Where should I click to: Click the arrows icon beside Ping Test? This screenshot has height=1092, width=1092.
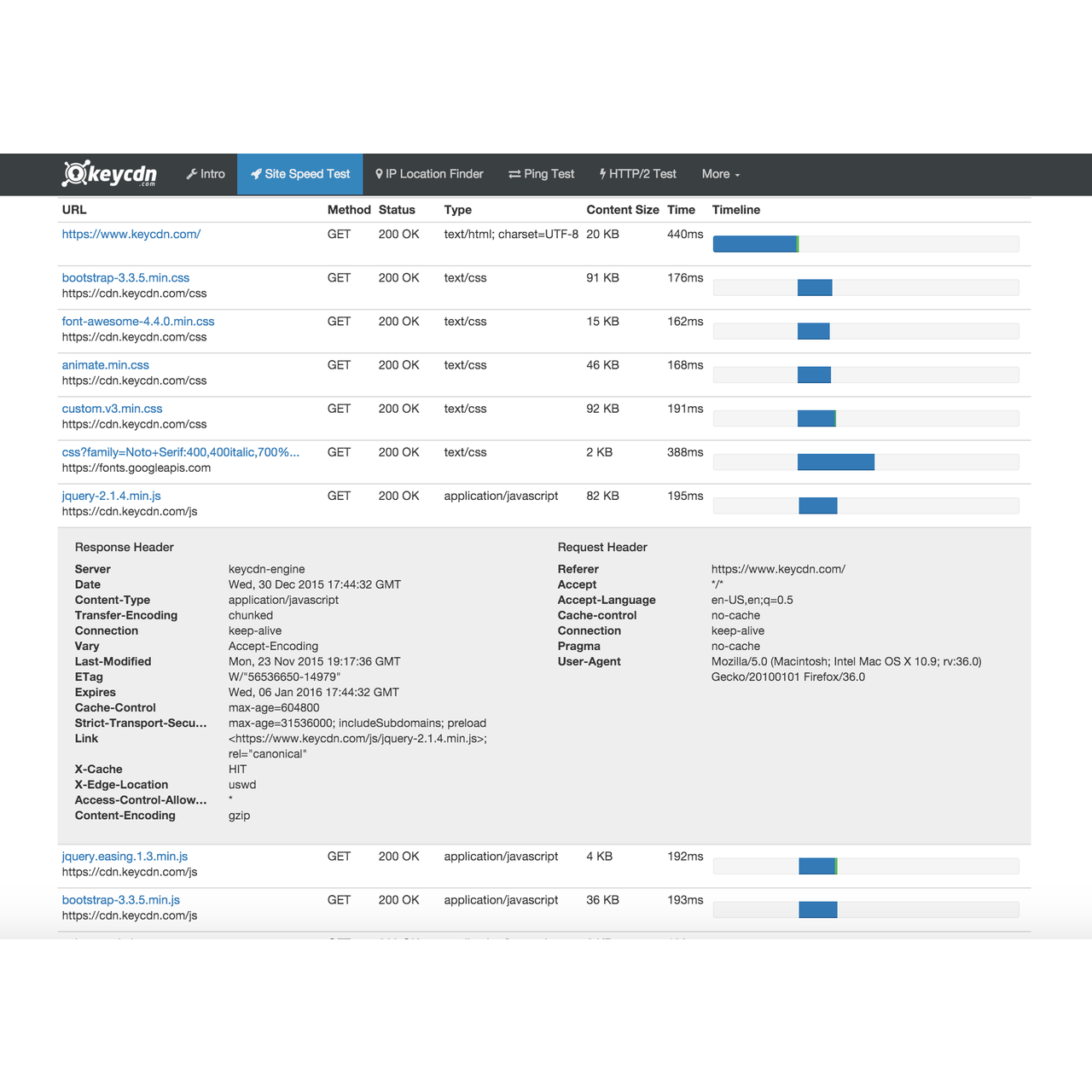coord(514,173)
